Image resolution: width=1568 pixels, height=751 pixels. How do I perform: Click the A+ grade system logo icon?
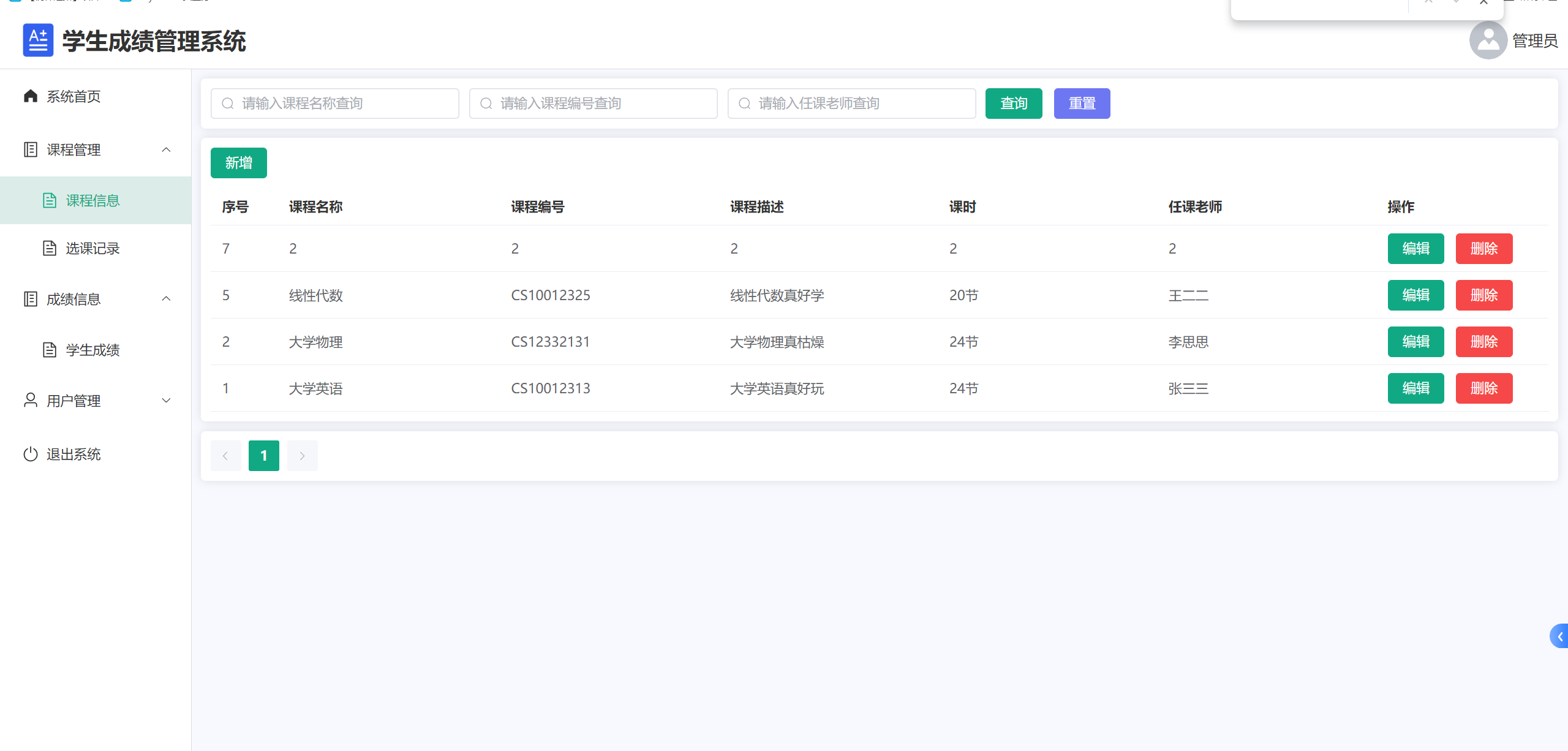38,40
